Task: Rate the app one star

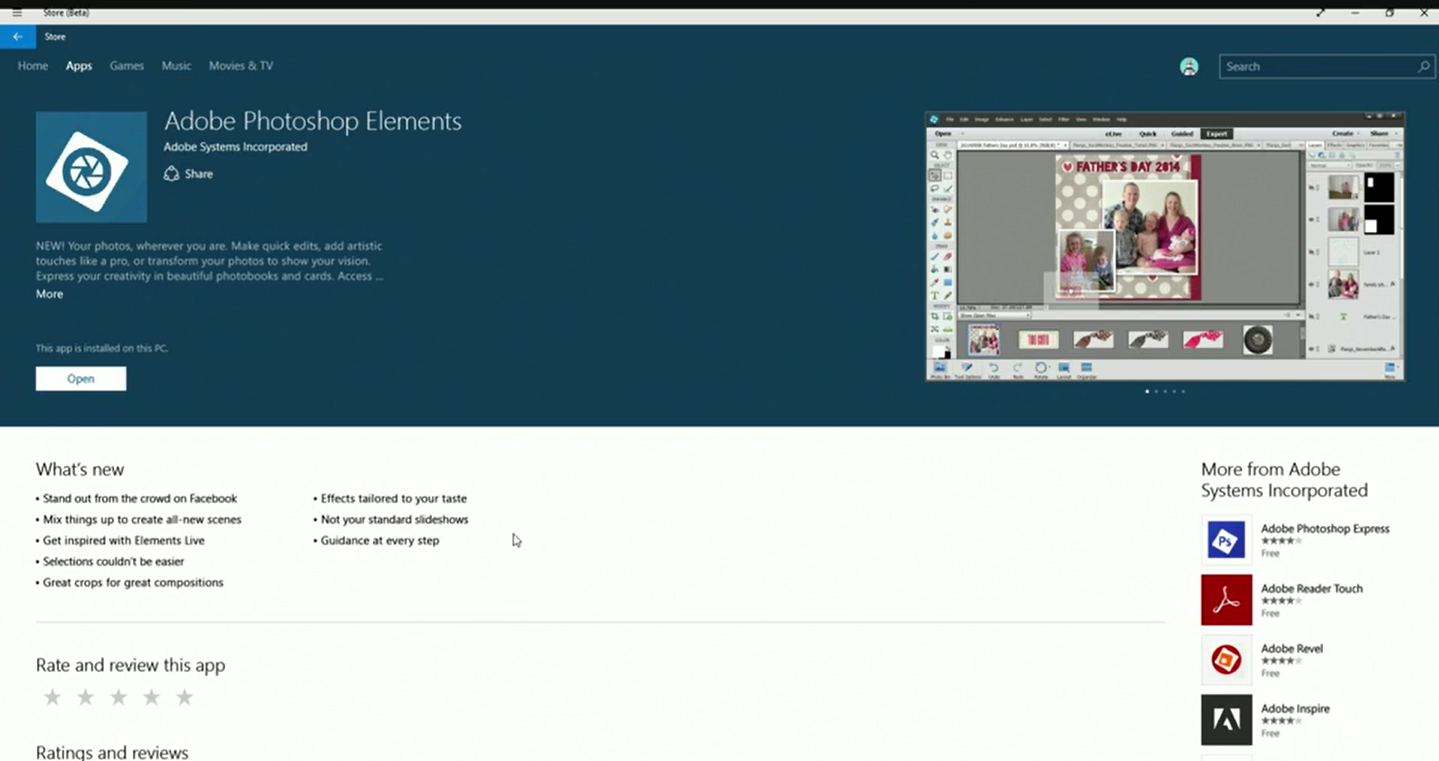Action: pos(52,698)
